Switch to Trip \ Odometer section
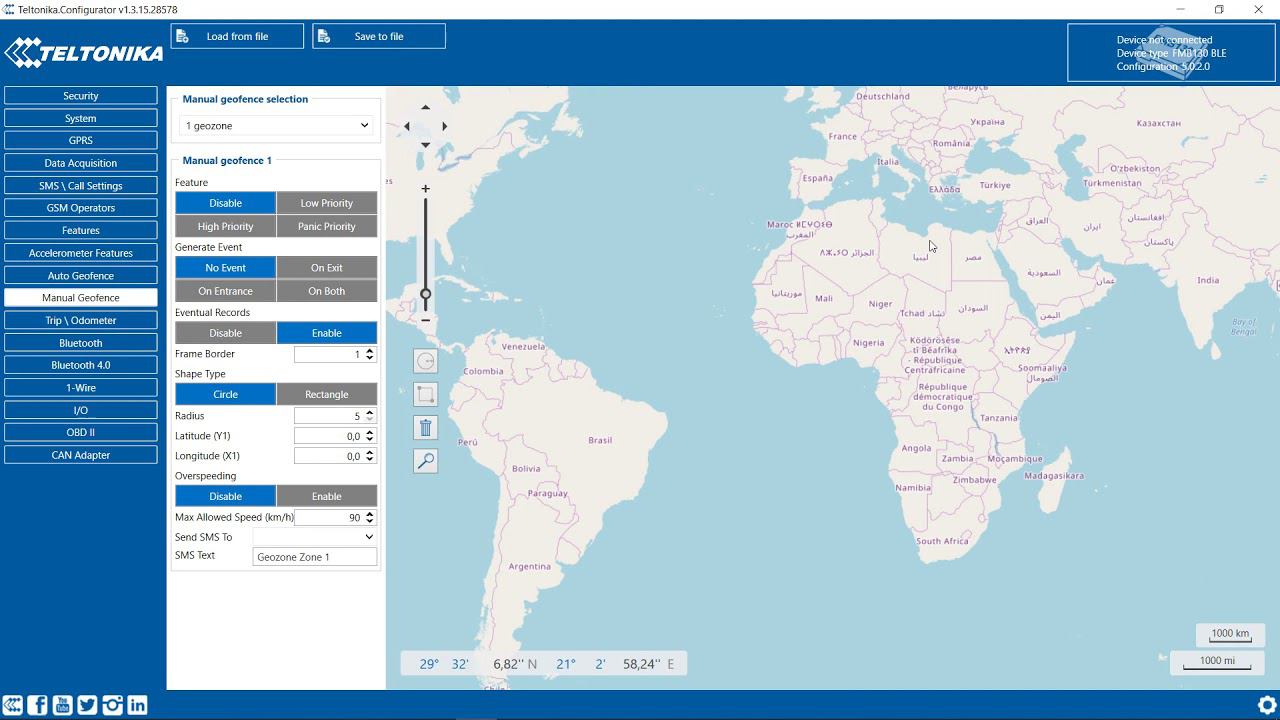This screenshot has width=1280, height=720. (x=81, y=320)
